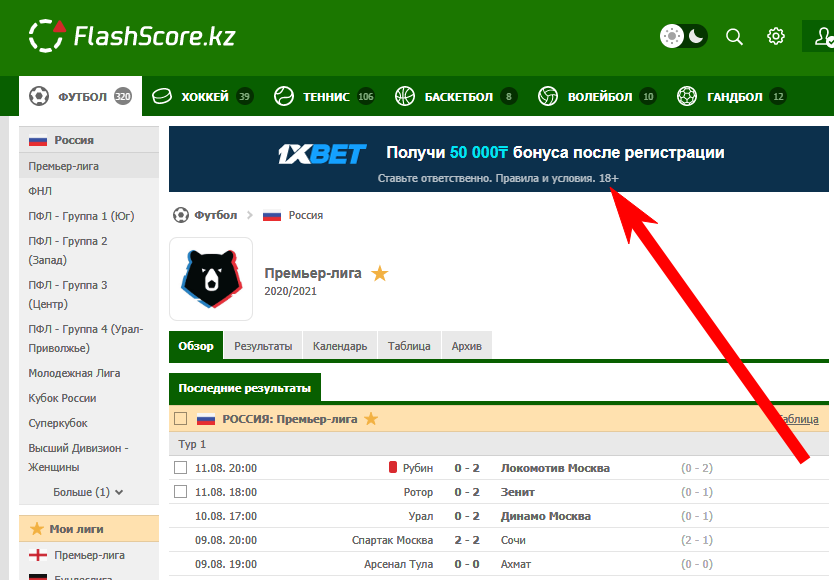834x580 pixels.
Task: Click the 320 football match counter badge
Action: pyautogui.click(x=123, y=96)
